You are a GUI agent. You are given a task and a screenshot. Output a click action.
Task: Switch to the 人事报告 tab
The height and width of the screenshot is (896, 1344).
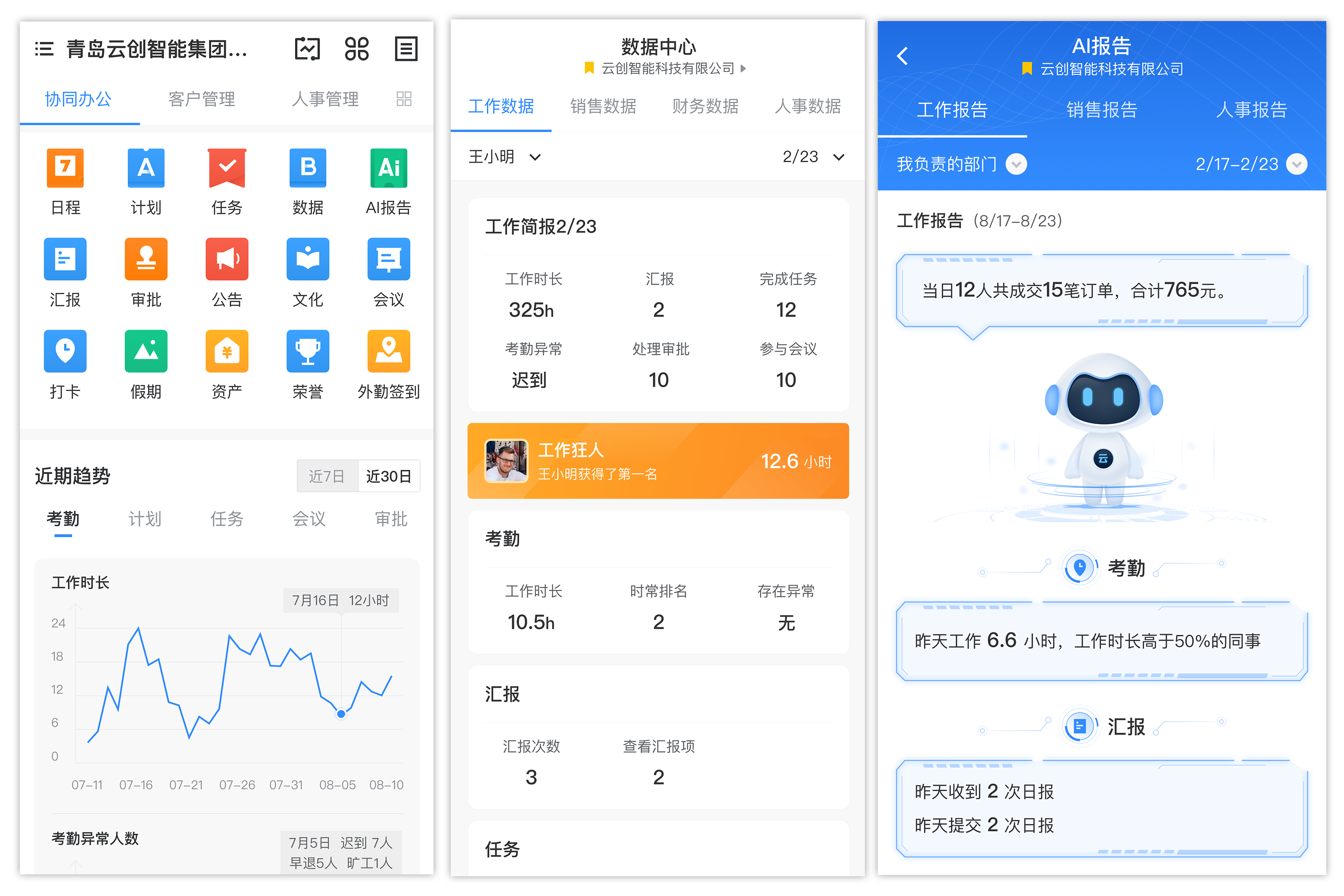[x=1252, y=110]
